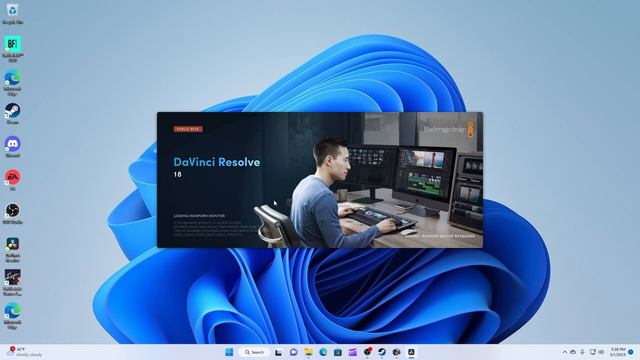Select the red EA desktop shortcut
The image size is (640, 360).
tap(12, 180)
